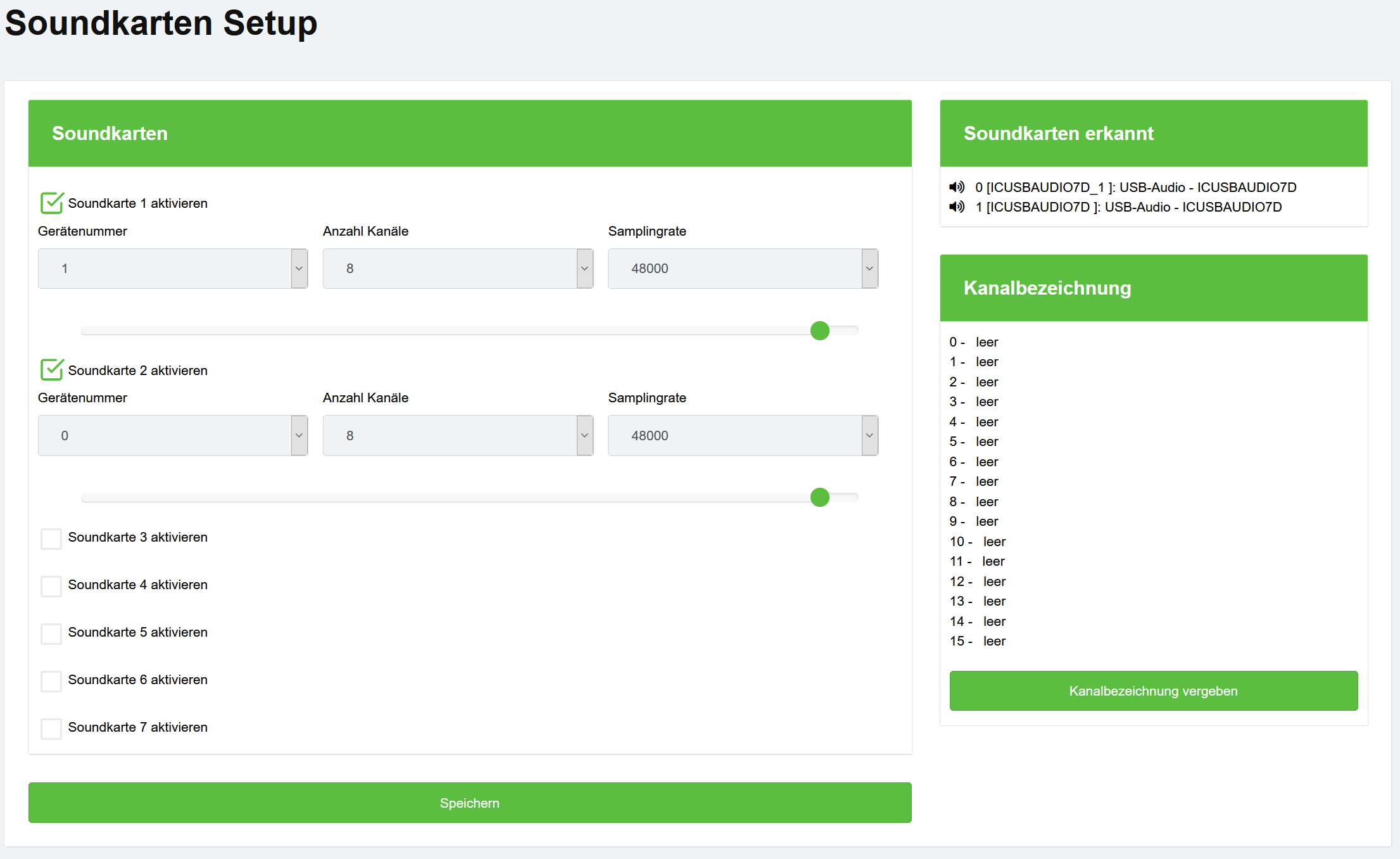Open Gerätenummer dropdown for Soundkarte 2

point(173,435)
